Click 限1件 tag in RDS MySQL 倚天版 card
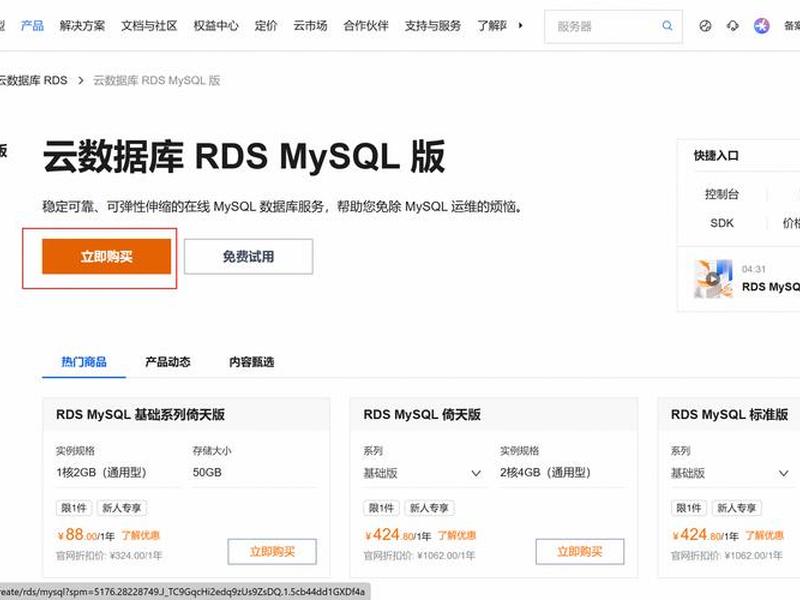 381,508
